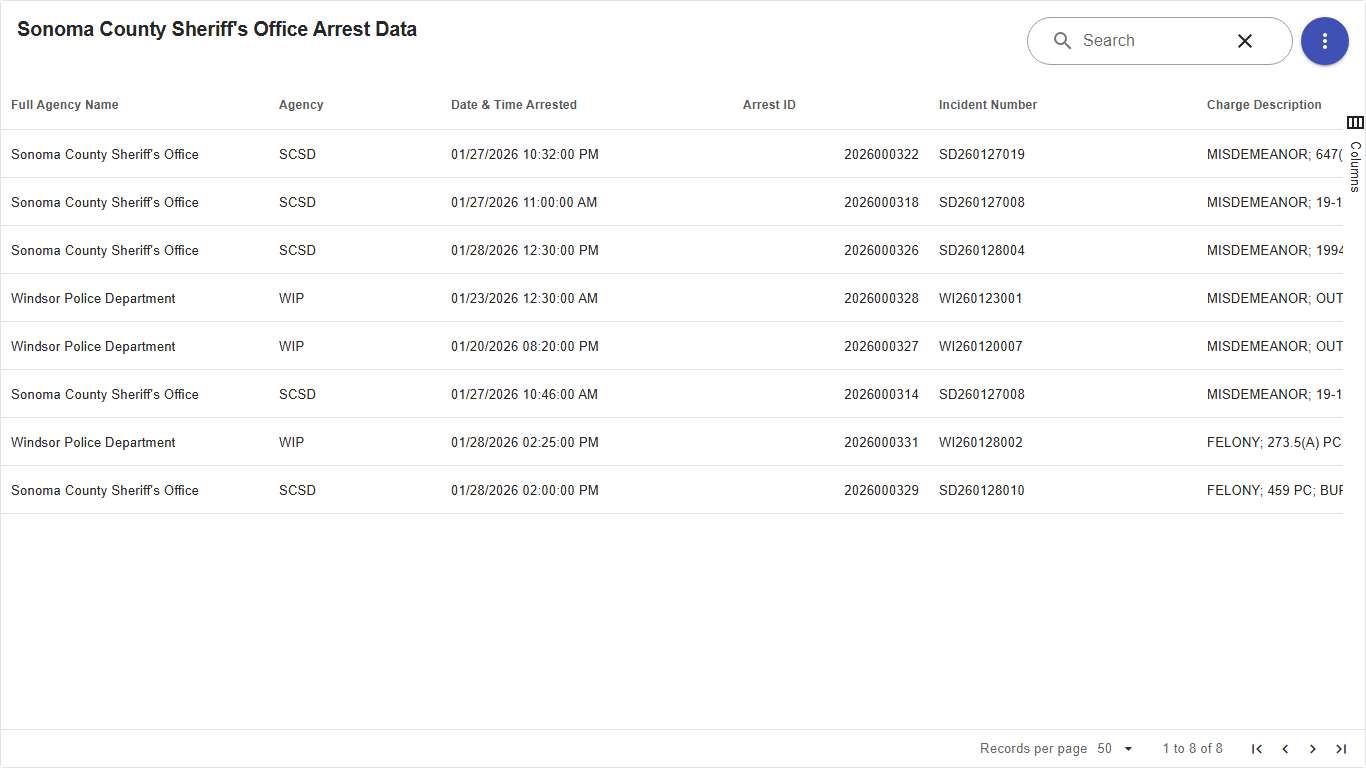Sort by the Incident Number column header
Image resolution: width=1366 pixels, height=768 pixels.
pyautogui.click(x=988, y=104)
